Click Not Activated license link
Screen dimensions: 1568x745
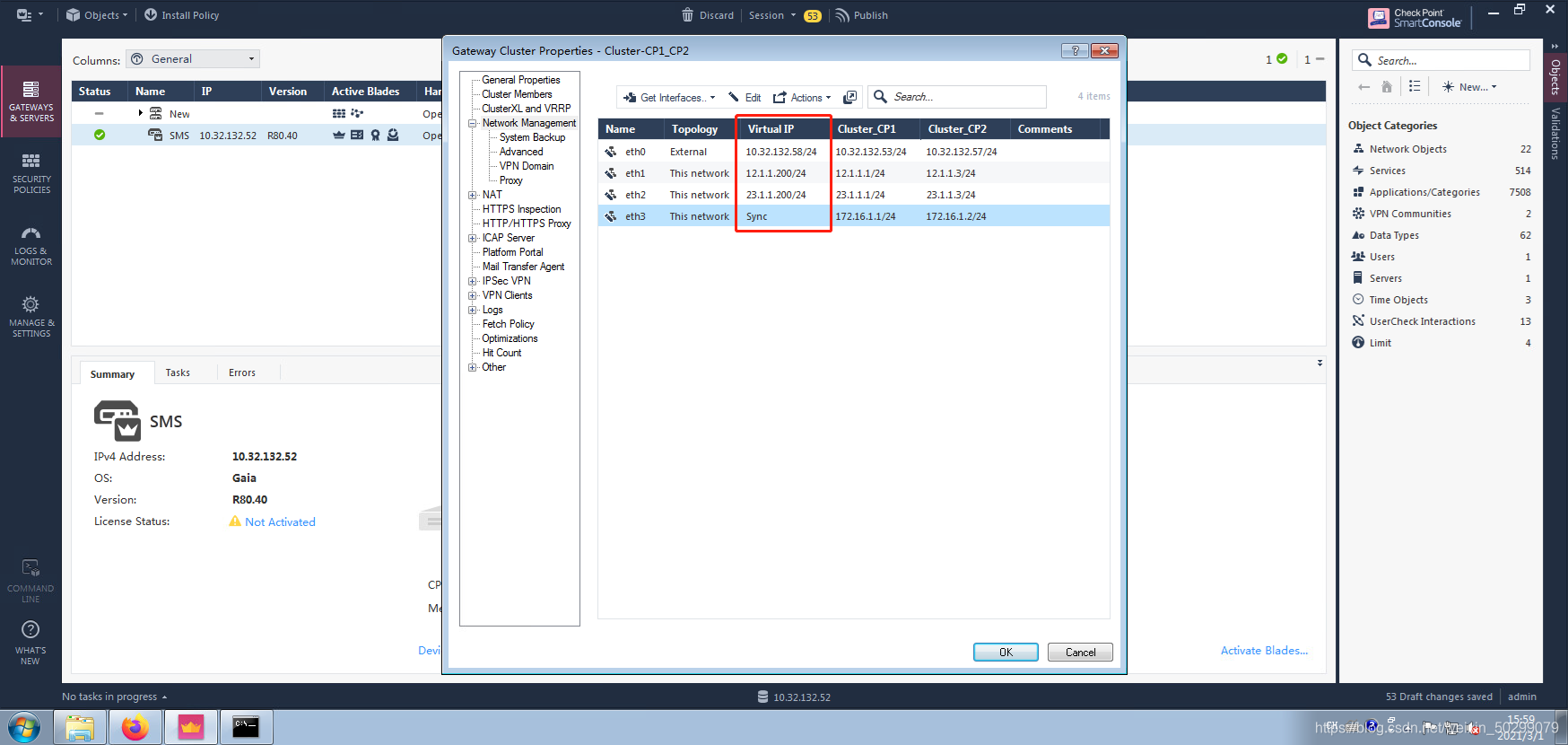point(280,521)
